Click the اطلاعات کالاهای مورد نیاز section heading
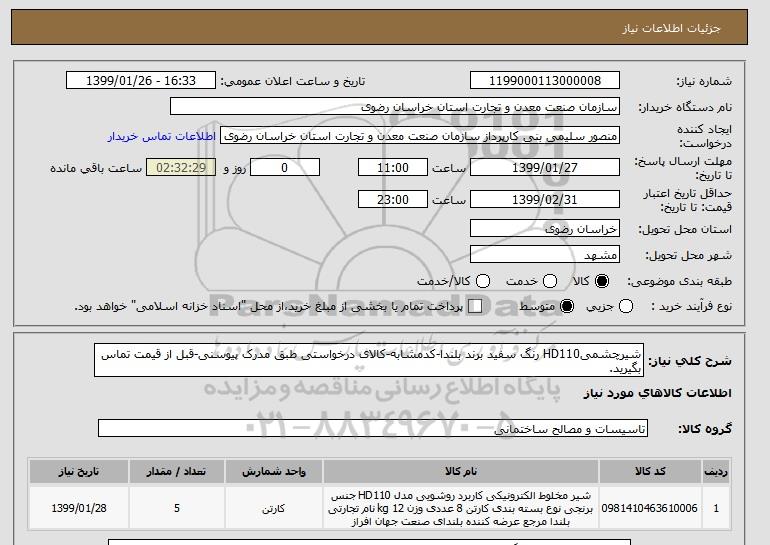Viewport: 770px width, 545px height. [658, 393]
